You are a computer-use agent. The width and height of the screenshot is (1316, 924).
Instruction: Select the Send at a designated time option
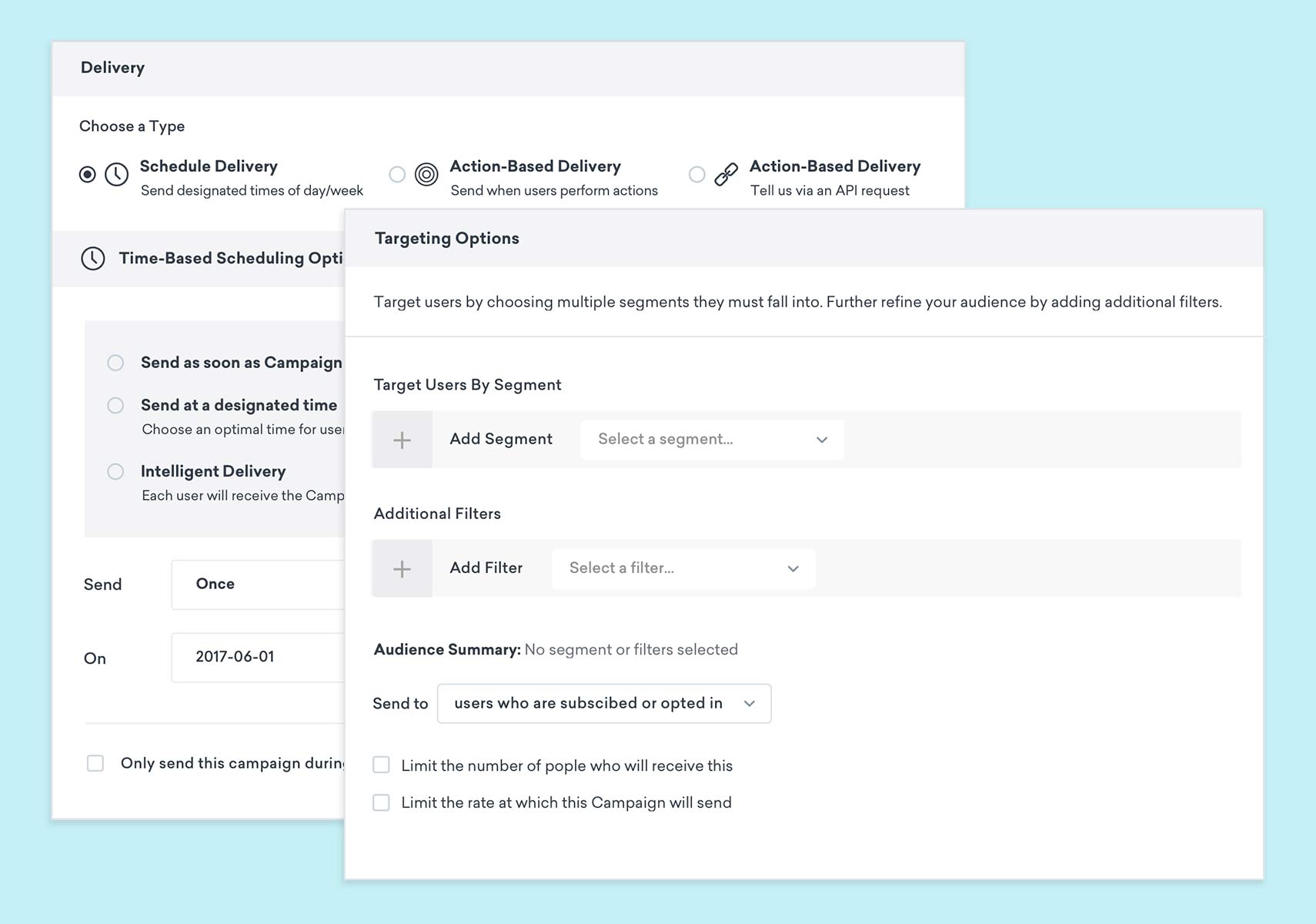pos(115,406)
